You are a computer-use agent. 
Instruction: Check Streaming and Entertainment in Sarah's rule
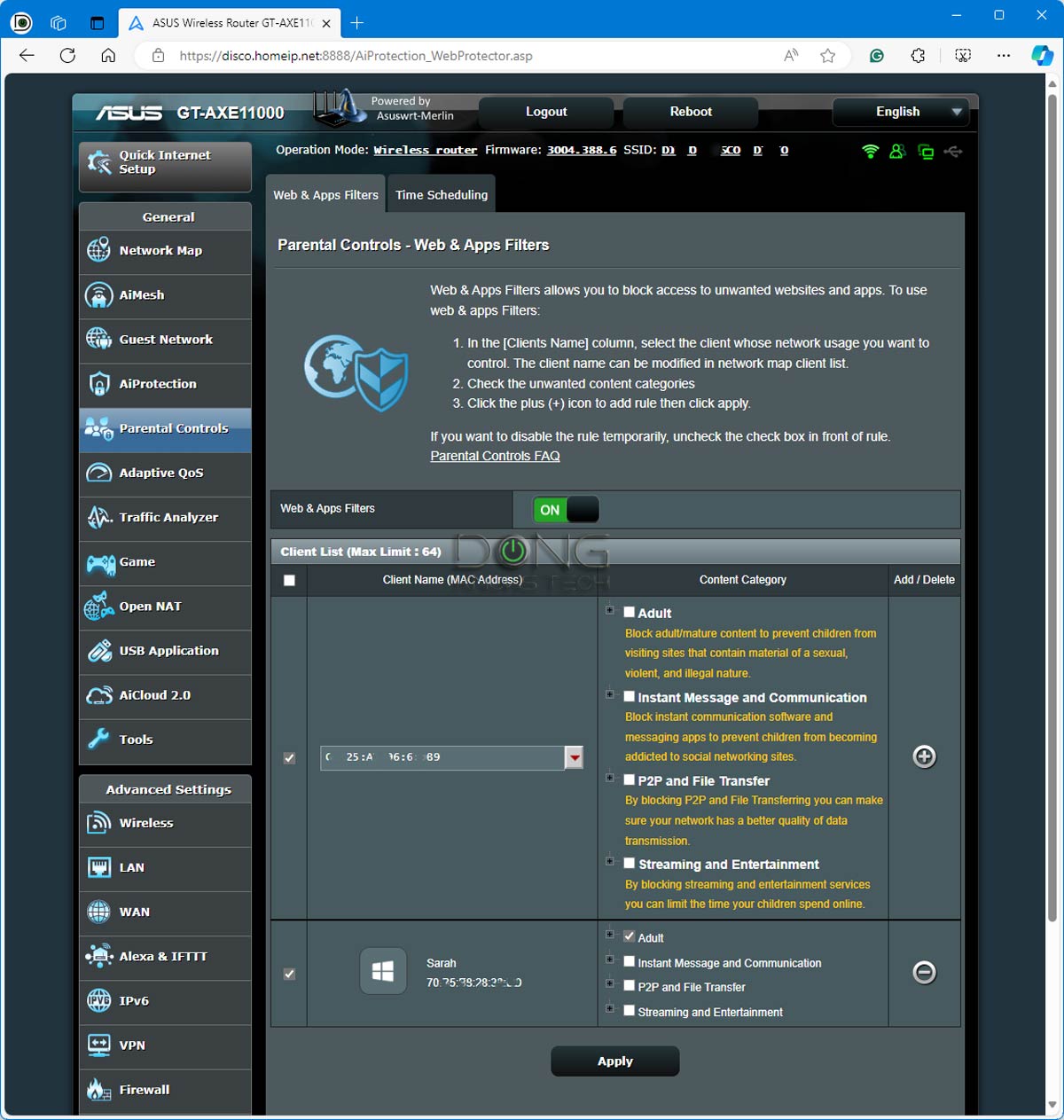point(629,1010)
